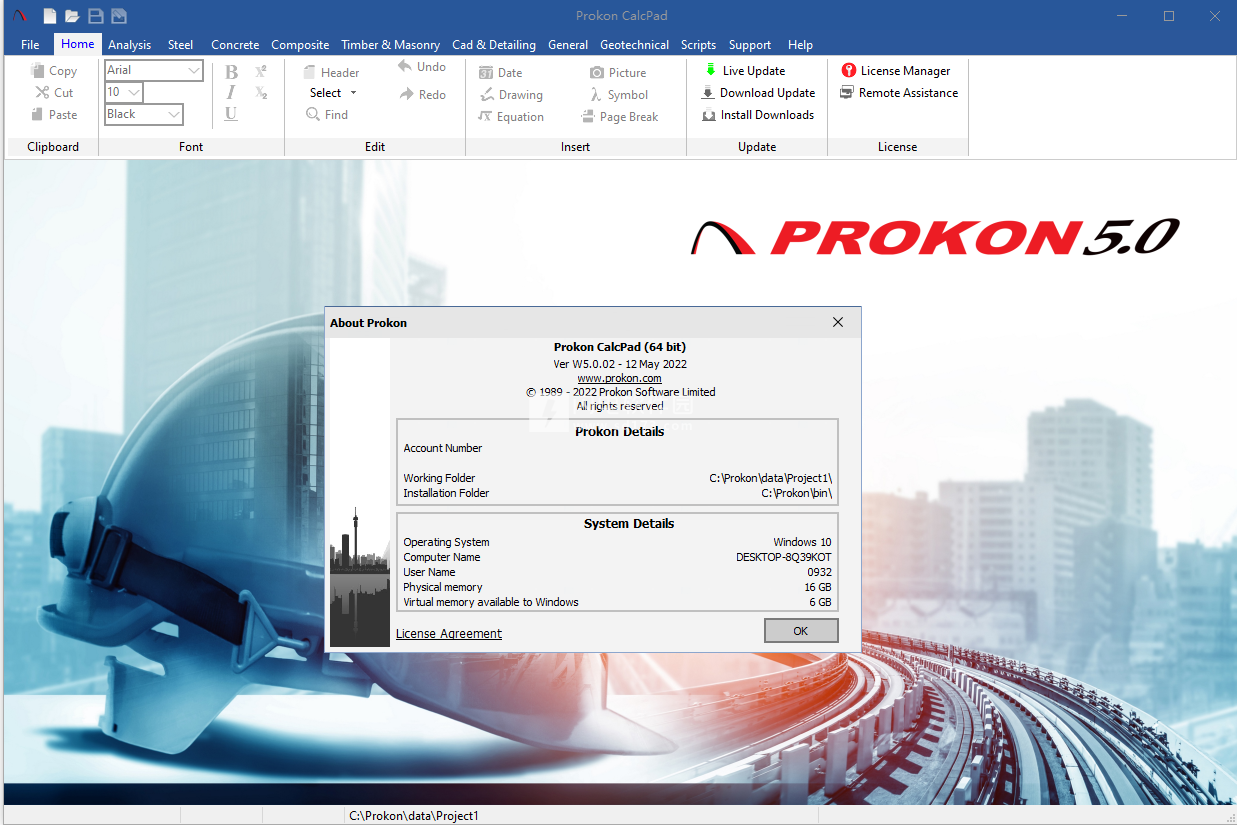Open the License Manager

click(x=896, y=71)
